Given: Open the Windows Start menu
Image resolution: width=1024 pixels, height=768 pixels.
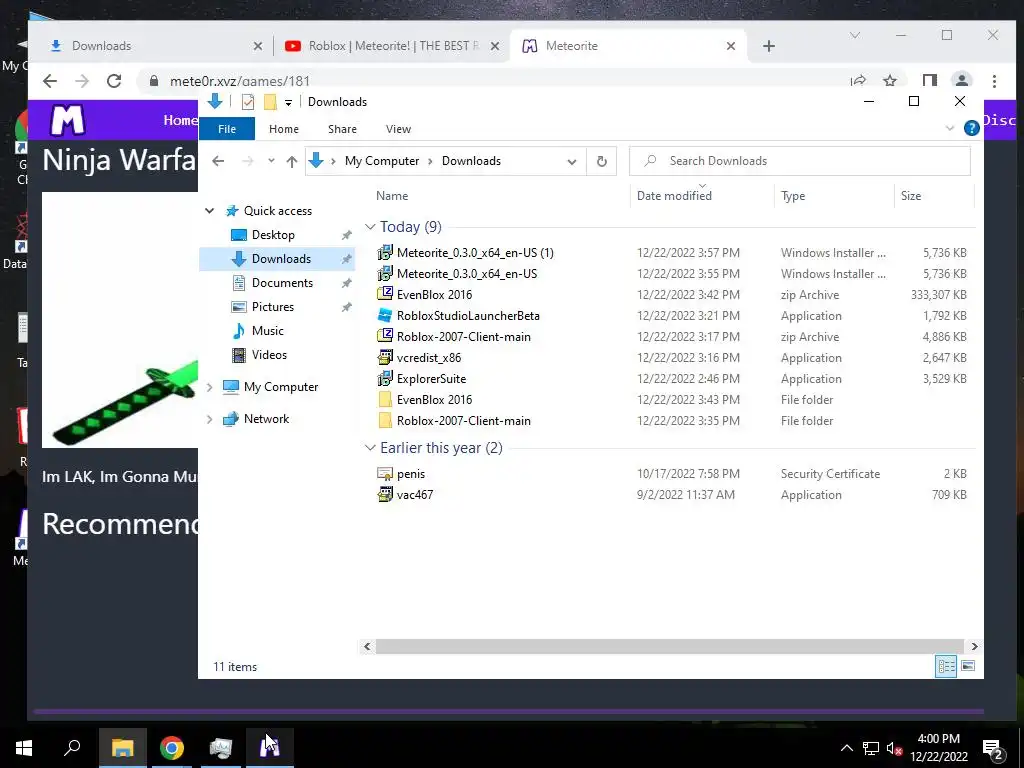Looking at the screenshot, I should pos(24,747).
